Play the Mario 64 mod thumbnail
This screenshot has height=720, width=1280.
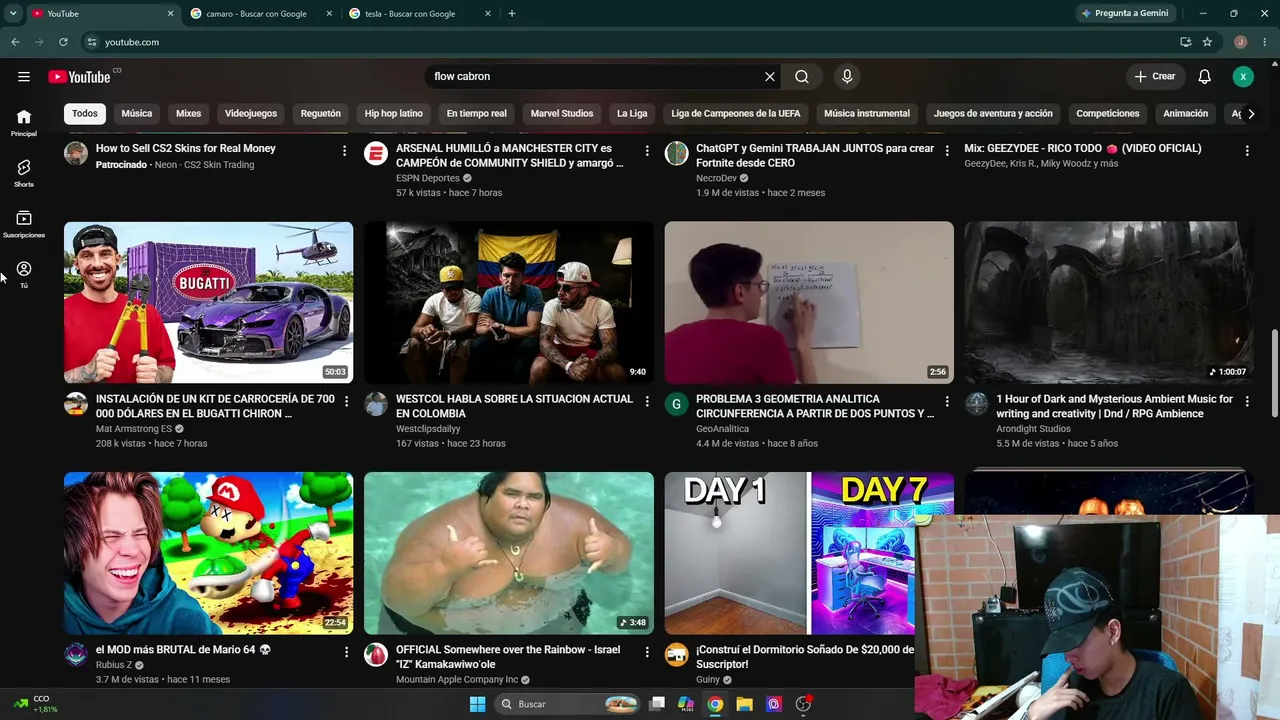tap(208, 553)
